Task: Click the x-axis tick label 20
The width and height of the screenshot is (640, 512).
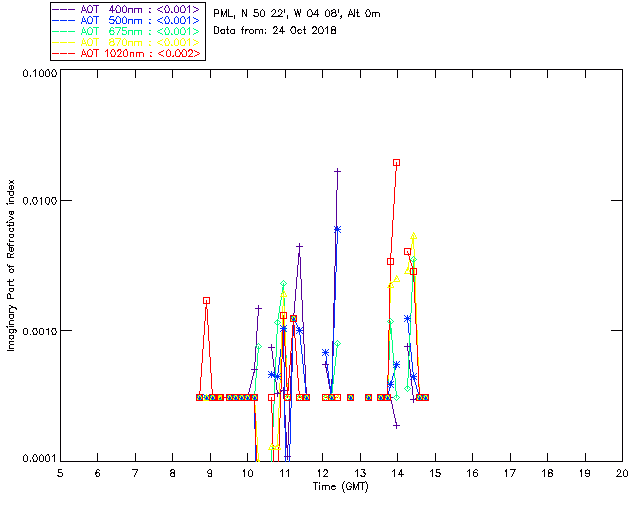Action: [x=622, y=473]
